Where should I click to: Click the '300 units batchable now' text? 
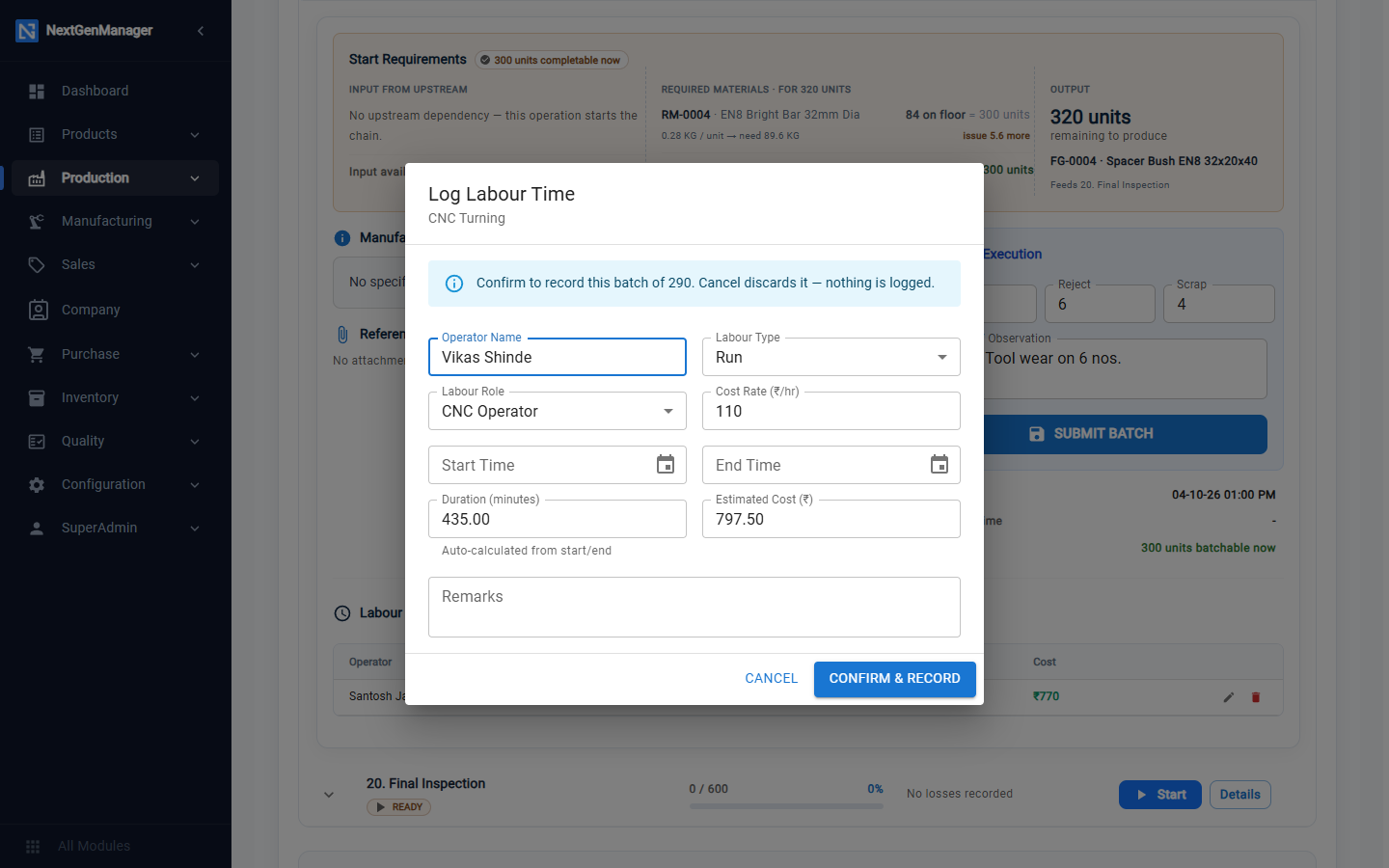click(1208, 548)
